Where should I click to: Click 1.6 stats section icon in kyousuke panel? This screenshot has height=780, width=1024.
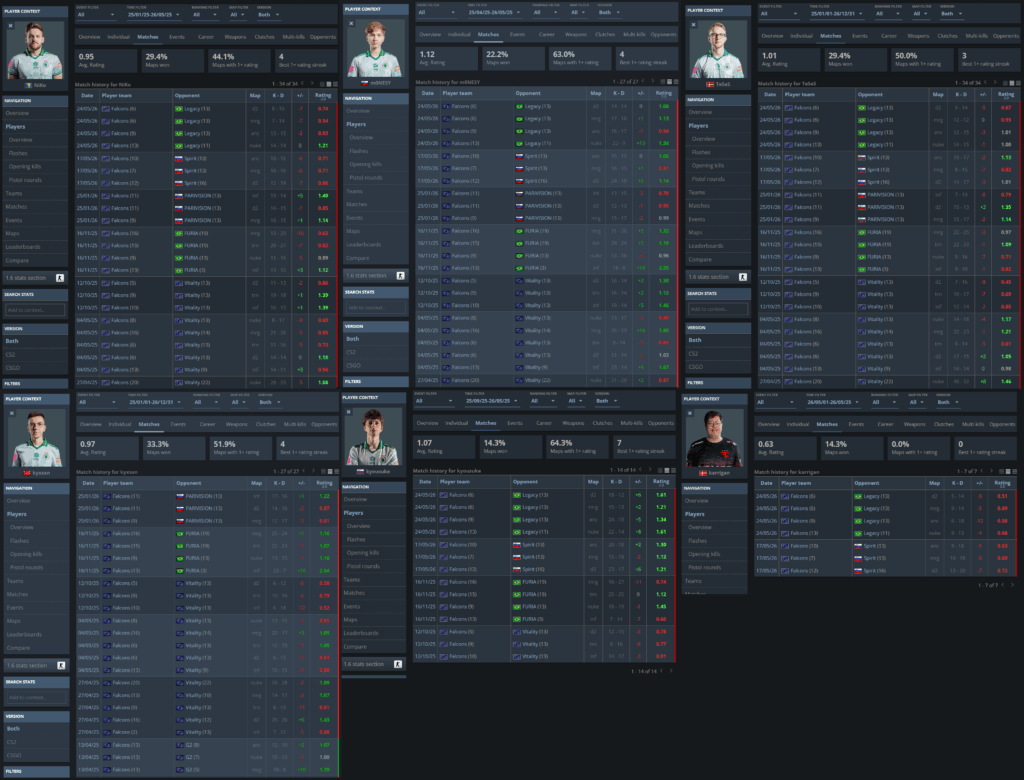pos(398,664)
